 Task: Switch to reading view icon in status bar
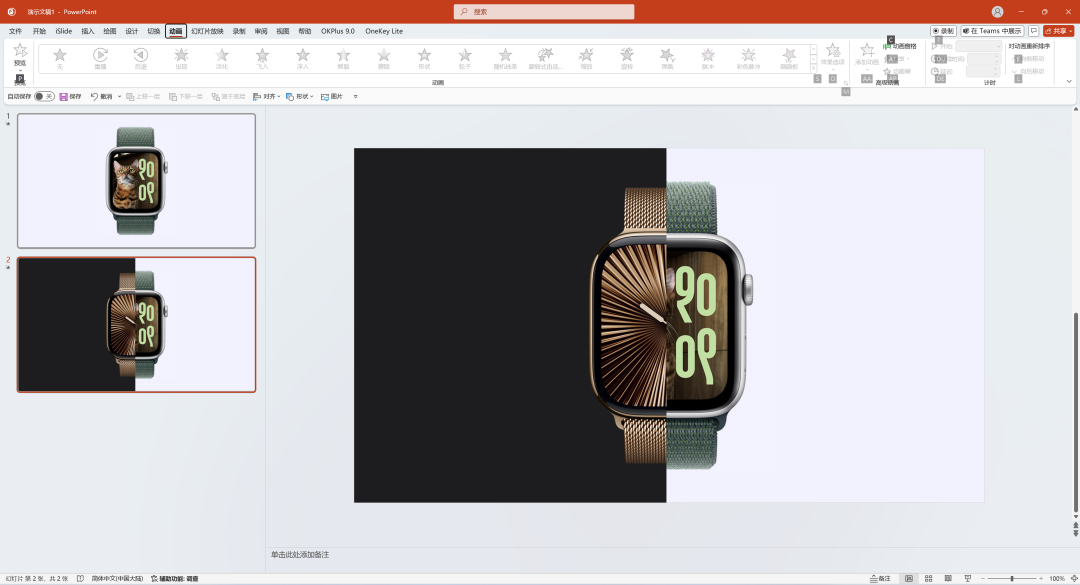(x=948, y=579)
